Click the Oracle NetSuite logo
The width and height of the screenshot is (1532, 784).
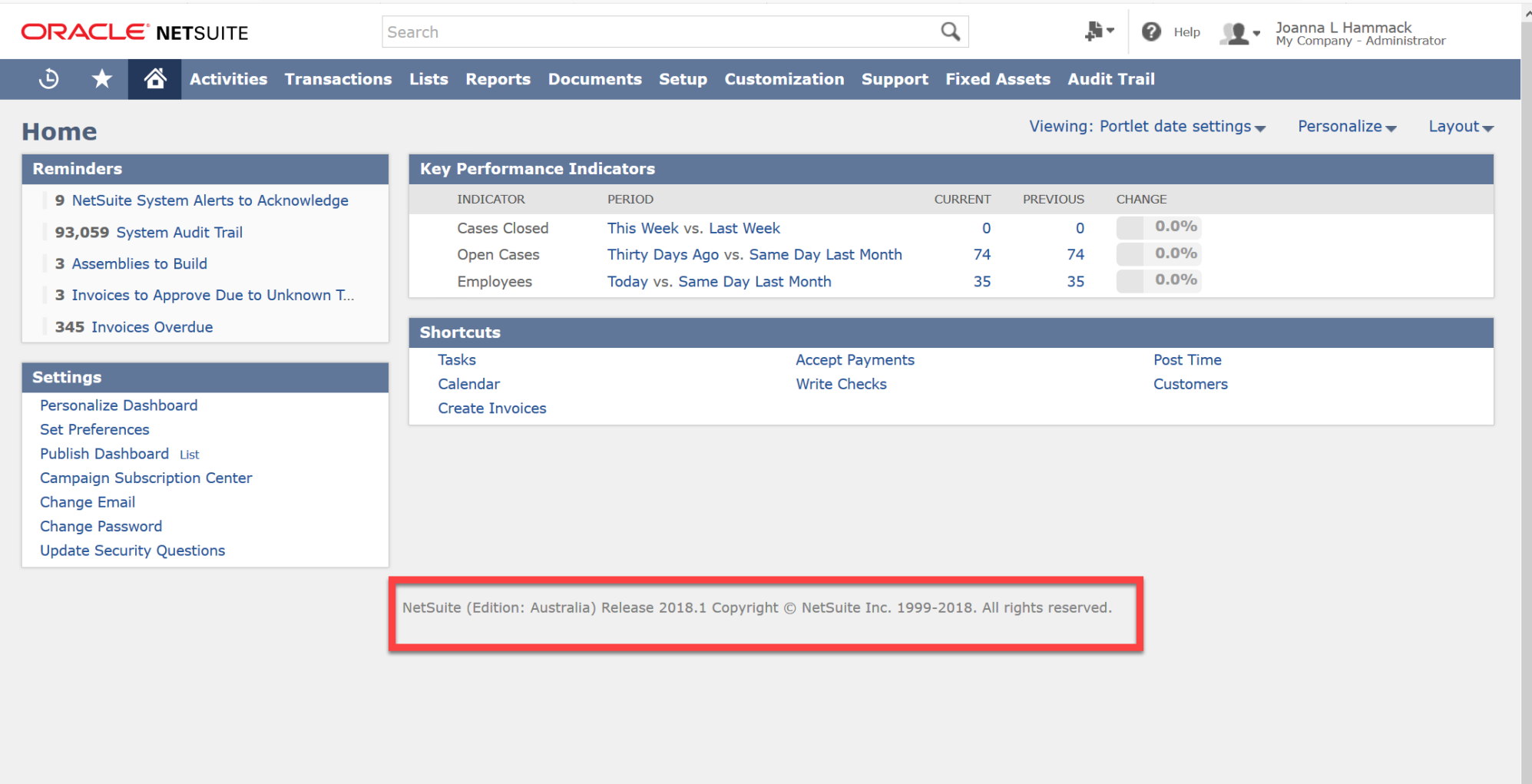[x=135, y=32]
